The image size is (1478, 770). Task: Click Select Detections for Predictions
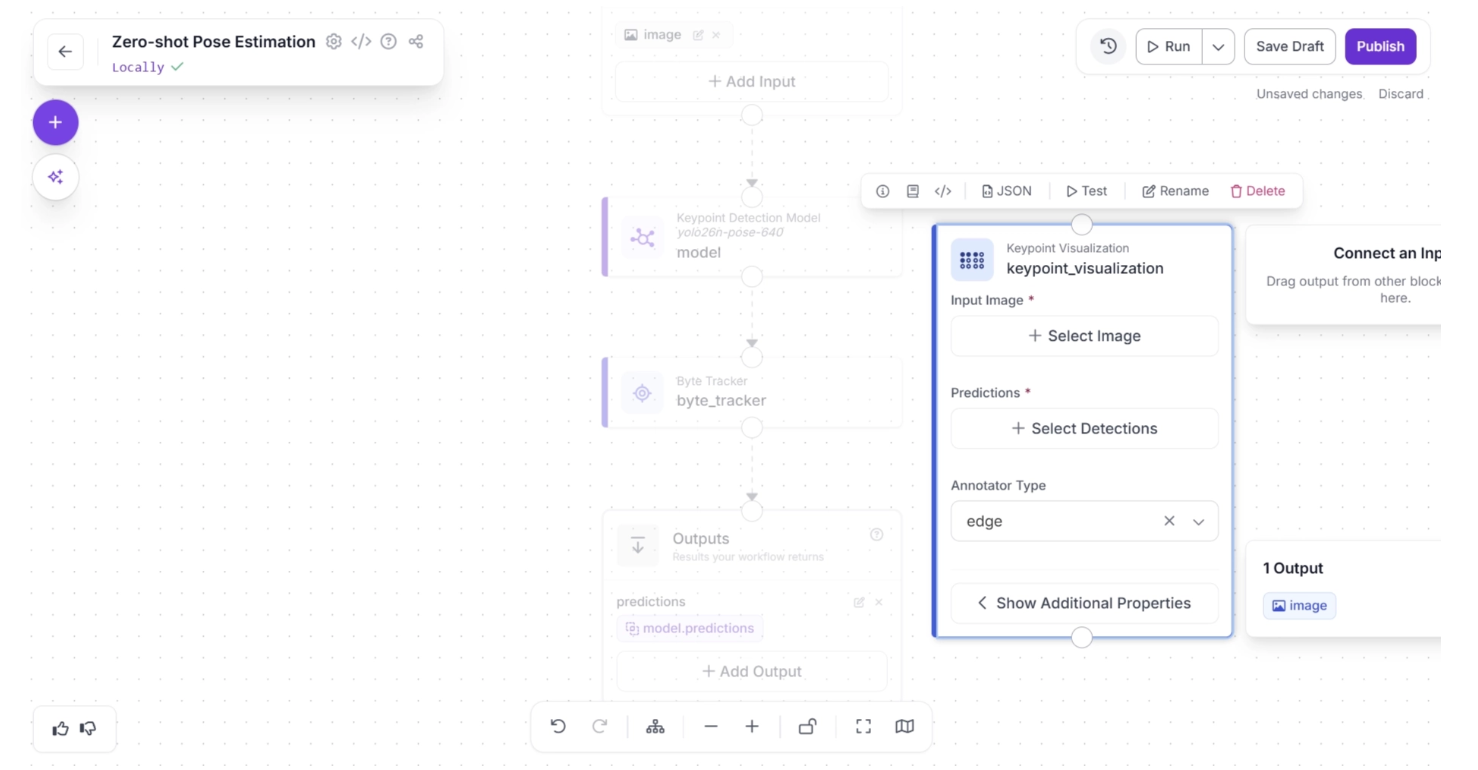coord(1084,428)
